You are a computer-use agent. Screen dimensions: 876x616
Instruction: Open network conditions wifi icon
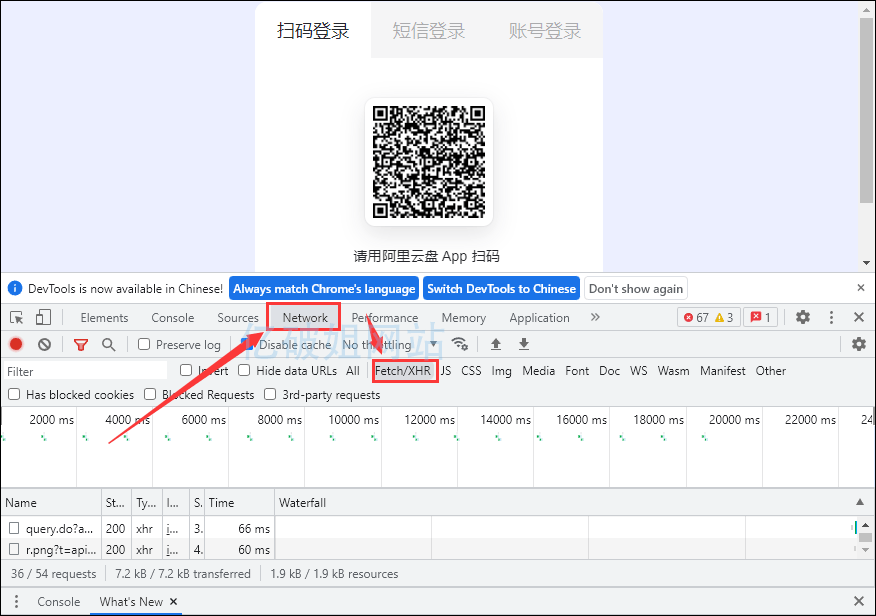pyautogui.click(x=460, y=344)
